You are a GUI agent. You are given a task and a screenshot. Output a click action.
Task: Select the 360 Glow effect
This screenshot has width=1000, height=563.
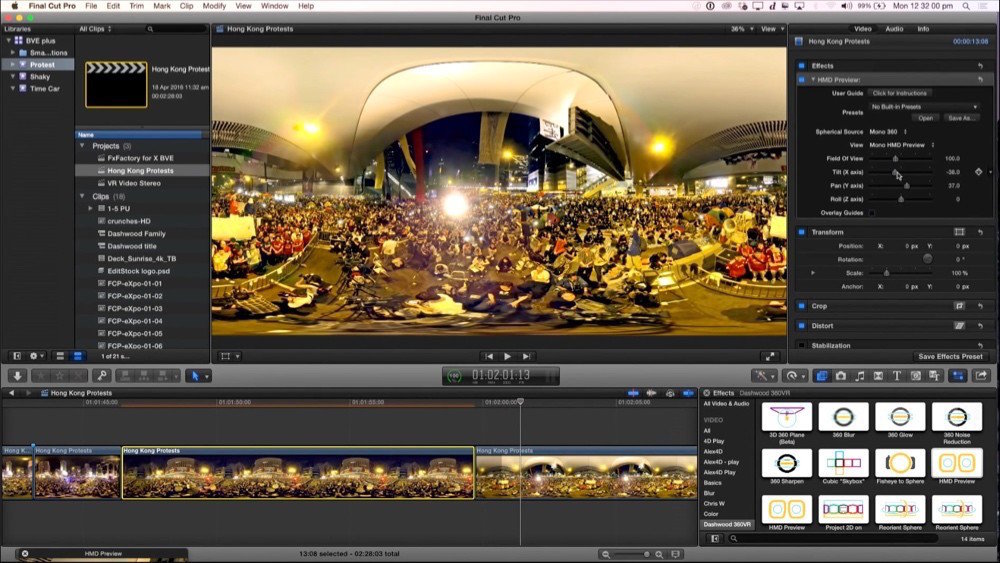[x=900, y=420]
